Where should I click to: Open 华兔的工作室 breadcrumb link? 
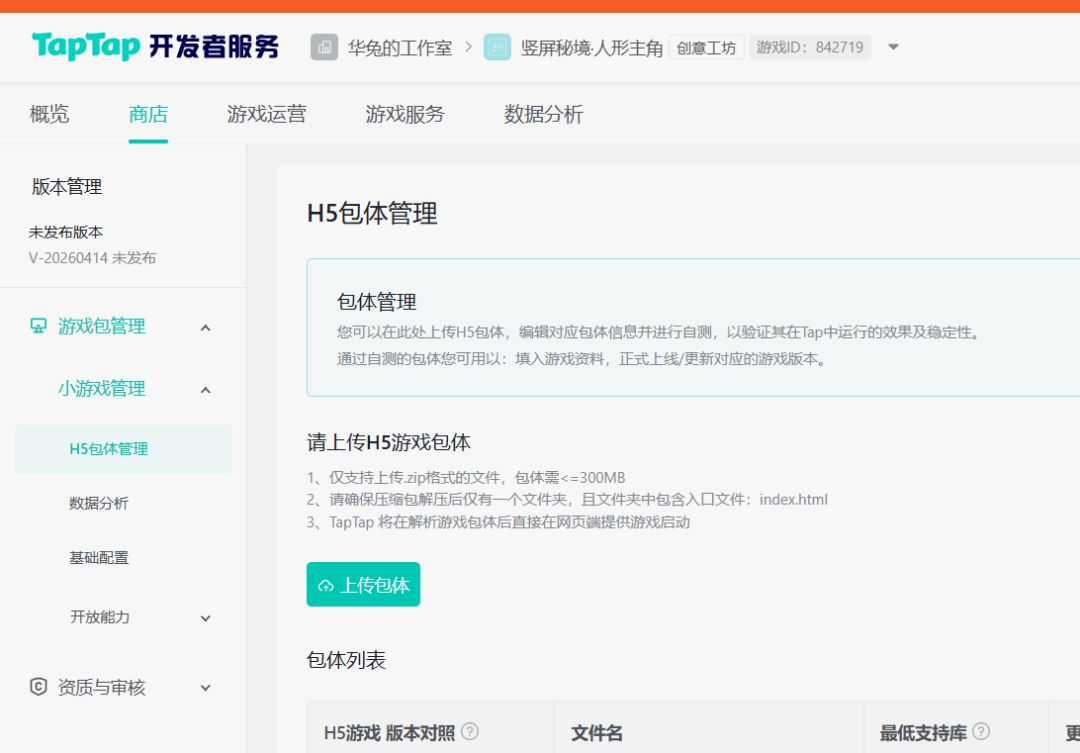tap(400, 48)
